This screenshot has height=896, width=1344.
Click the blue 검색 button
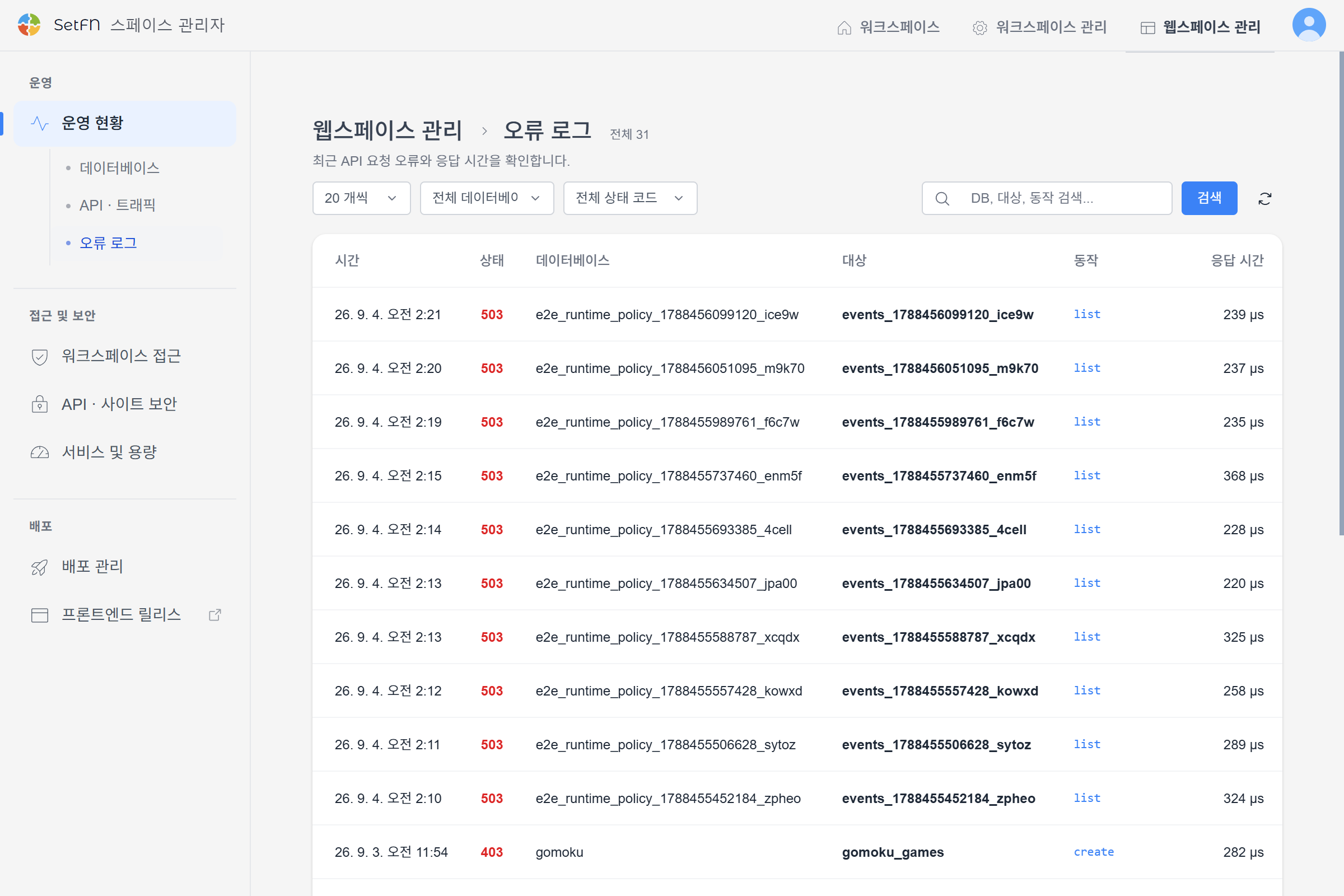(1209, 198)
